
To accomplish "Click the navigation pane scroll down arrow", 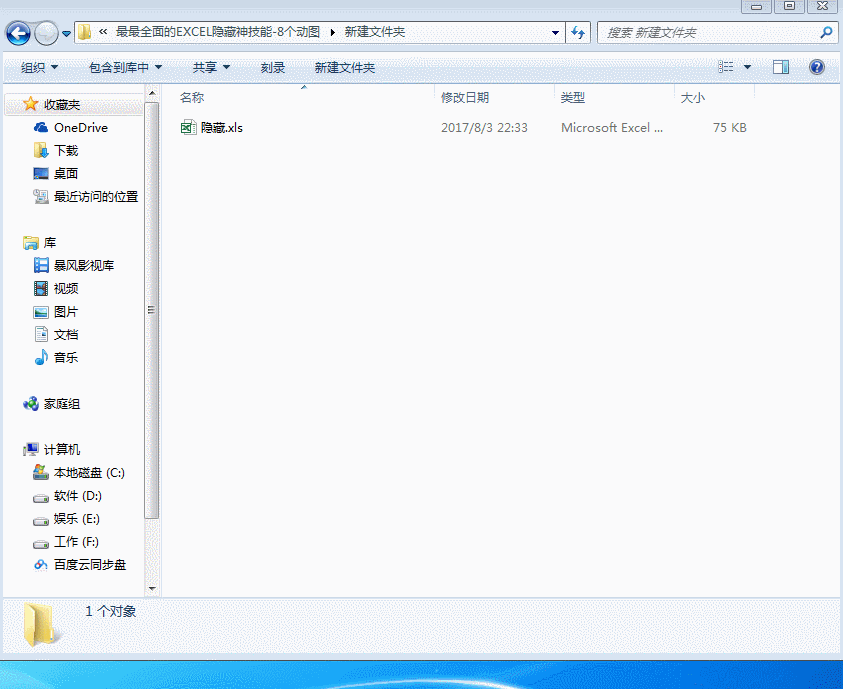I will [152, 588].
